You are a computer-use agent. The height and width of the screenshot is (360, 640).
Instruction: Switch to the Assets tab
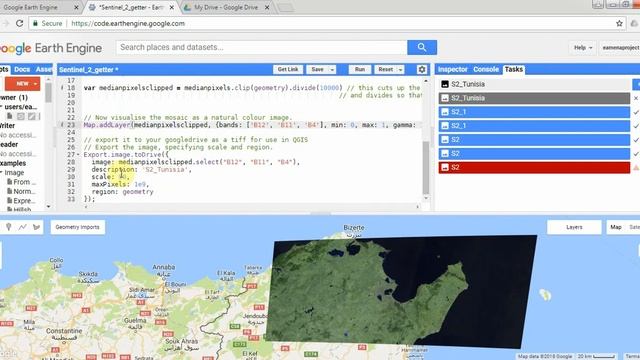click(43, 69)
